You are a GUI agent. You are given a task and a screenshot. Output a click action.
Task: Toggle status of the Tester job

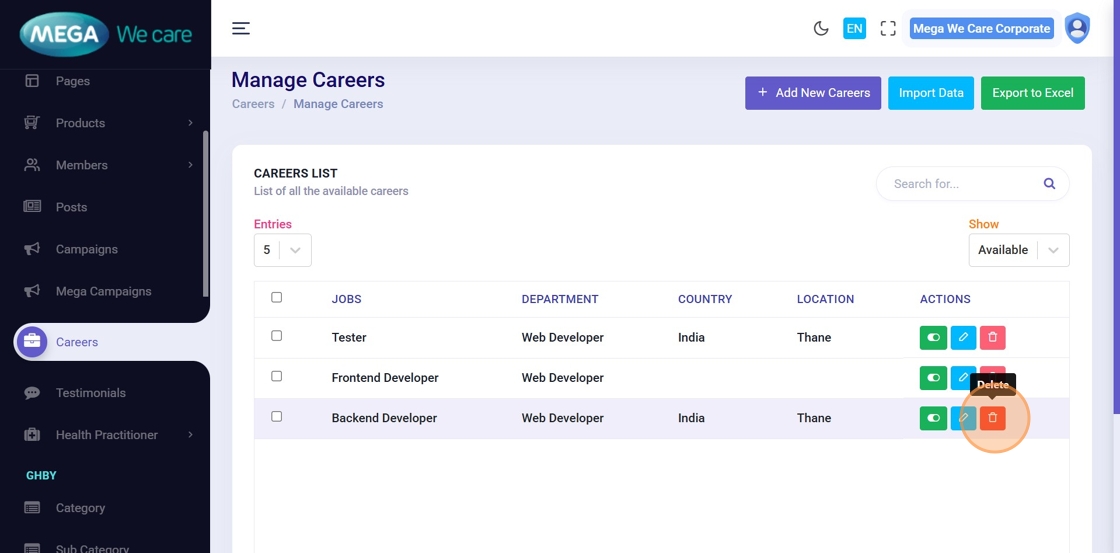(x=933, y=338)
